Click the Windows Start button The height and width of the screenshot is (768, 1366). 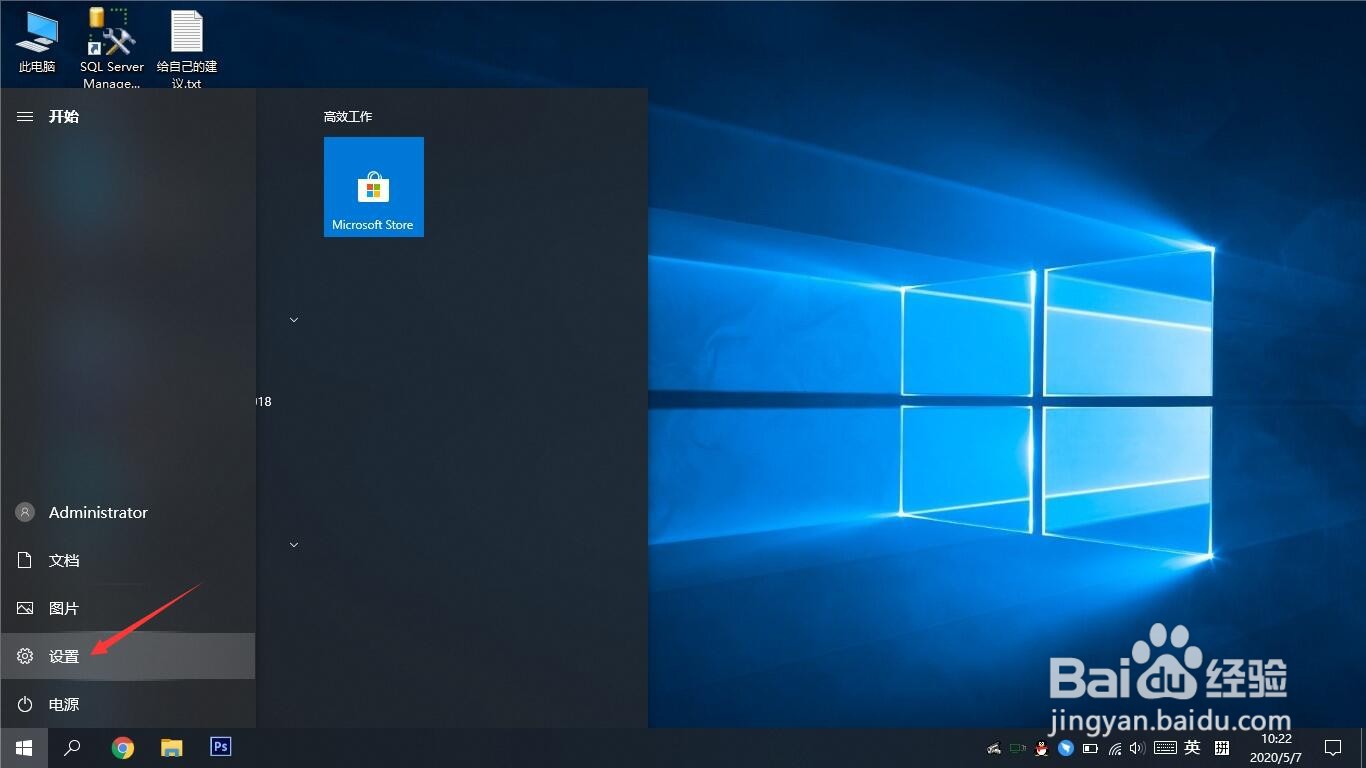coord(24,748)
